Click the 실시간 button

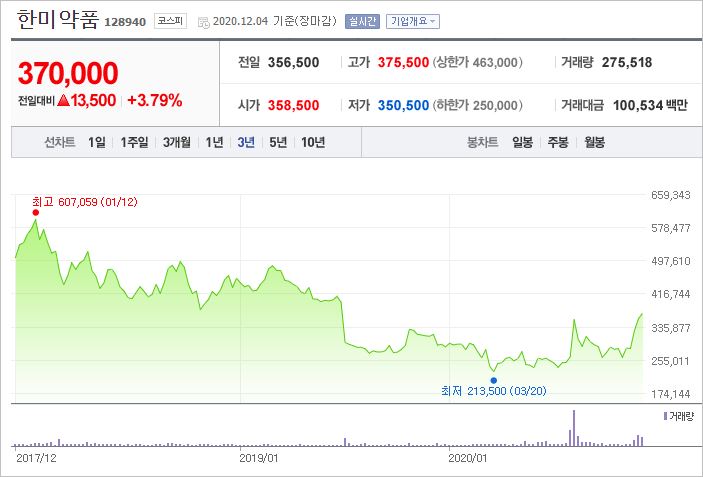click(362, 21)
